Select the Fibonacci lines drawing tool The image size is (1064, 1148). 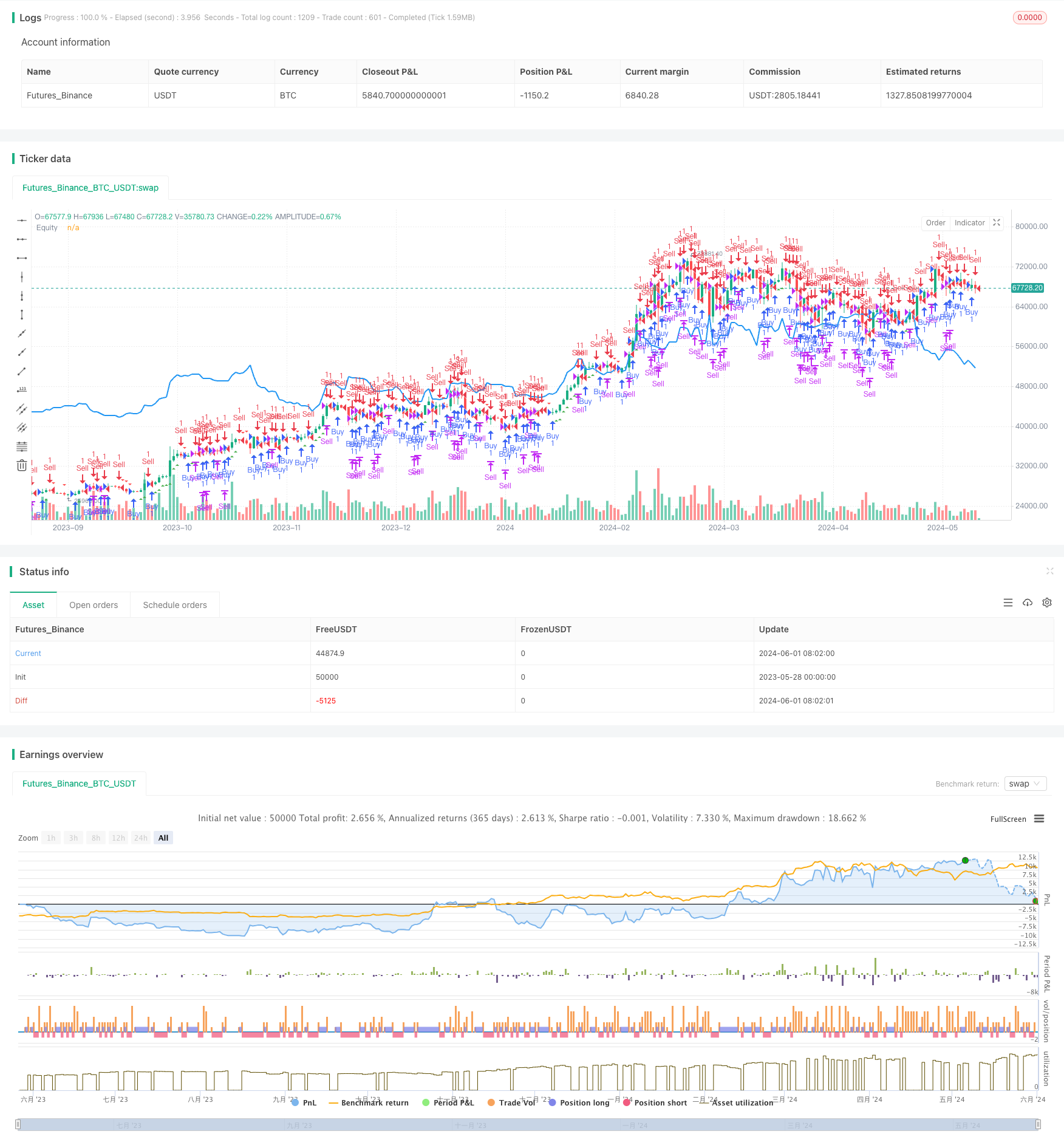[22, 446]
